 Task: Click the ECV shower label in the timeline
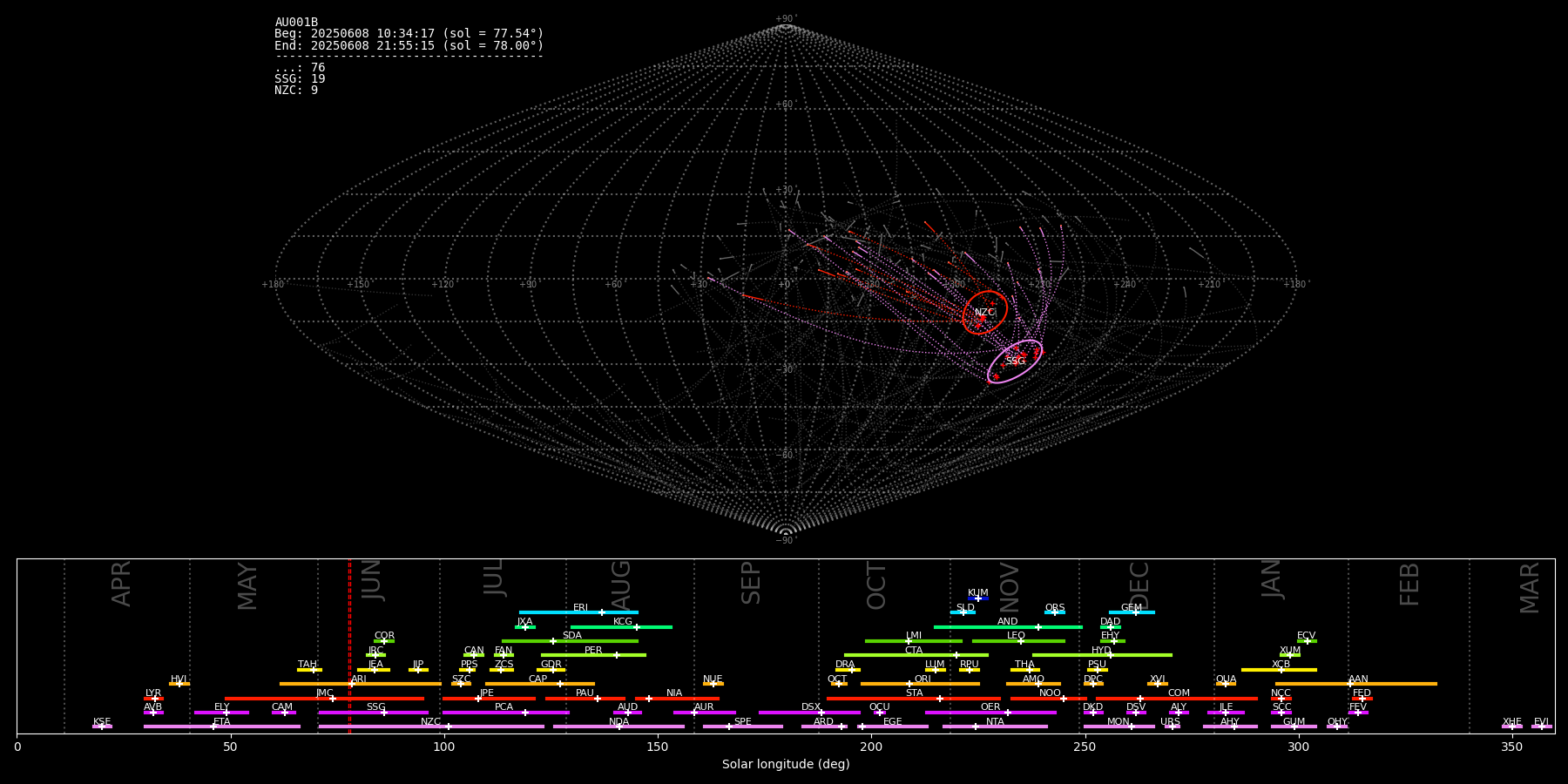pos(1307,636)
